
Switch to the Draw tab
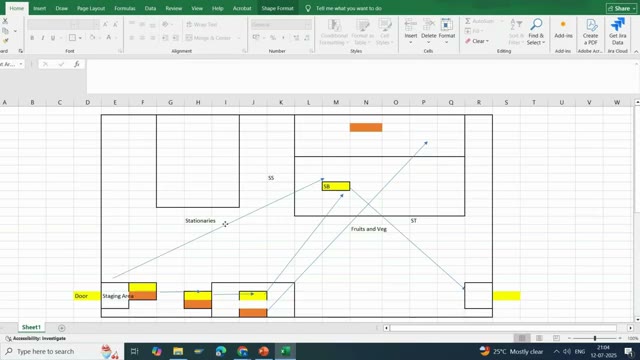(62, 8)
